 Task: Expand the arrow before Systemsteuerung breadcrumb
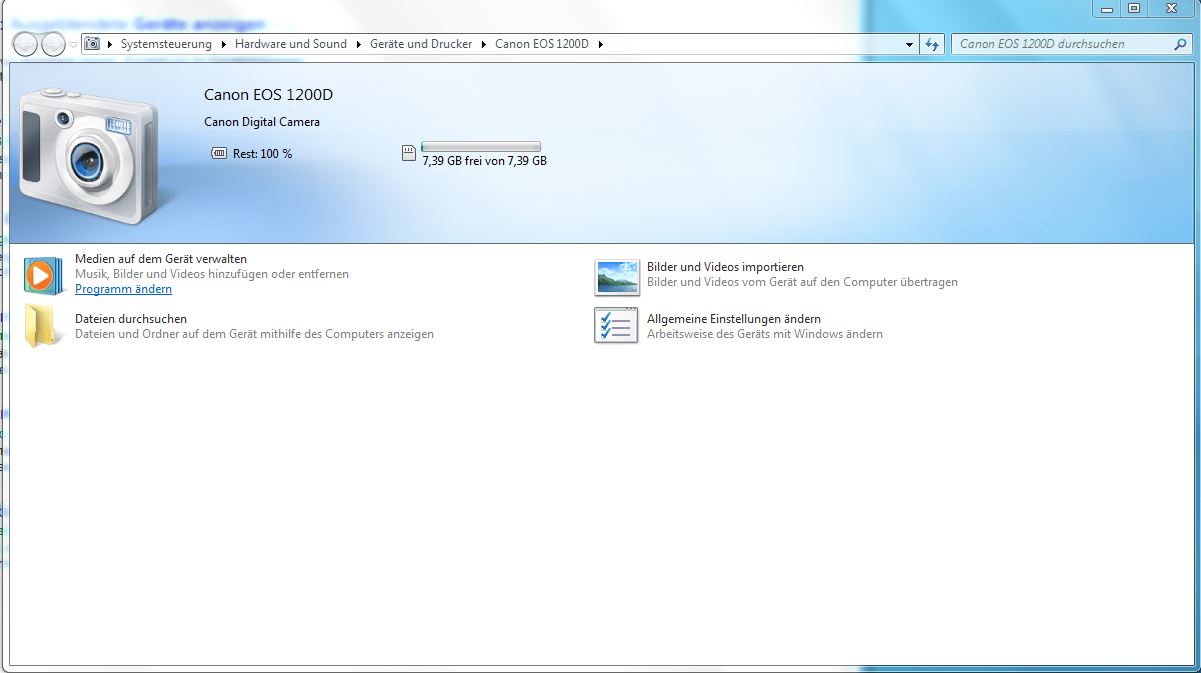click(x=110, y=44)
